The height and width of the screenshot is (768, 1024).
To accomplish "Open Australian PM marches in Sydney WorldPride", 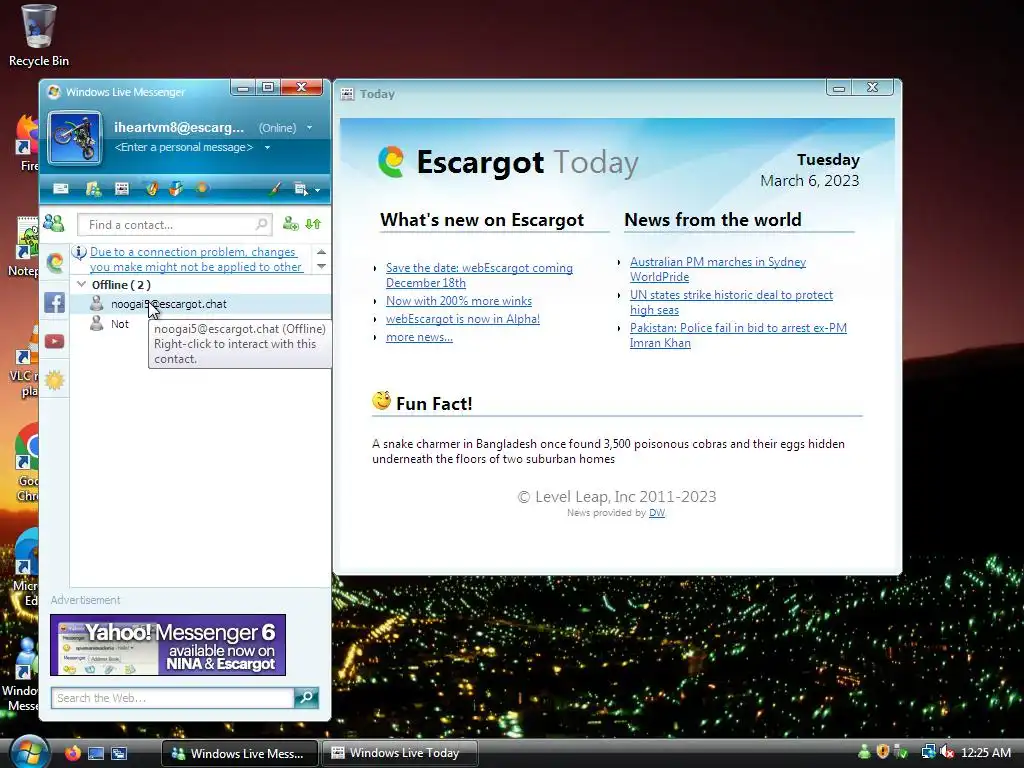I will tap(718, 269).
